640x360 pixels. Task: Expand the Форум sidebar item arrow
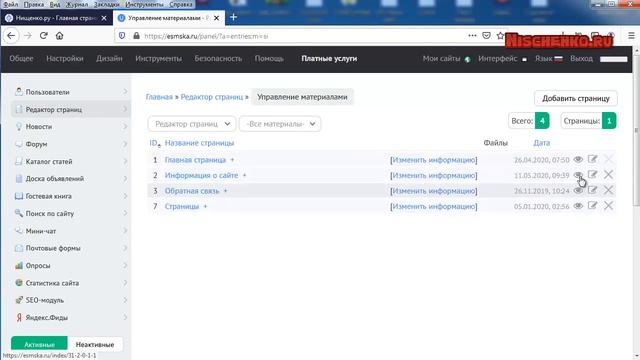click(x=125, y=144)
